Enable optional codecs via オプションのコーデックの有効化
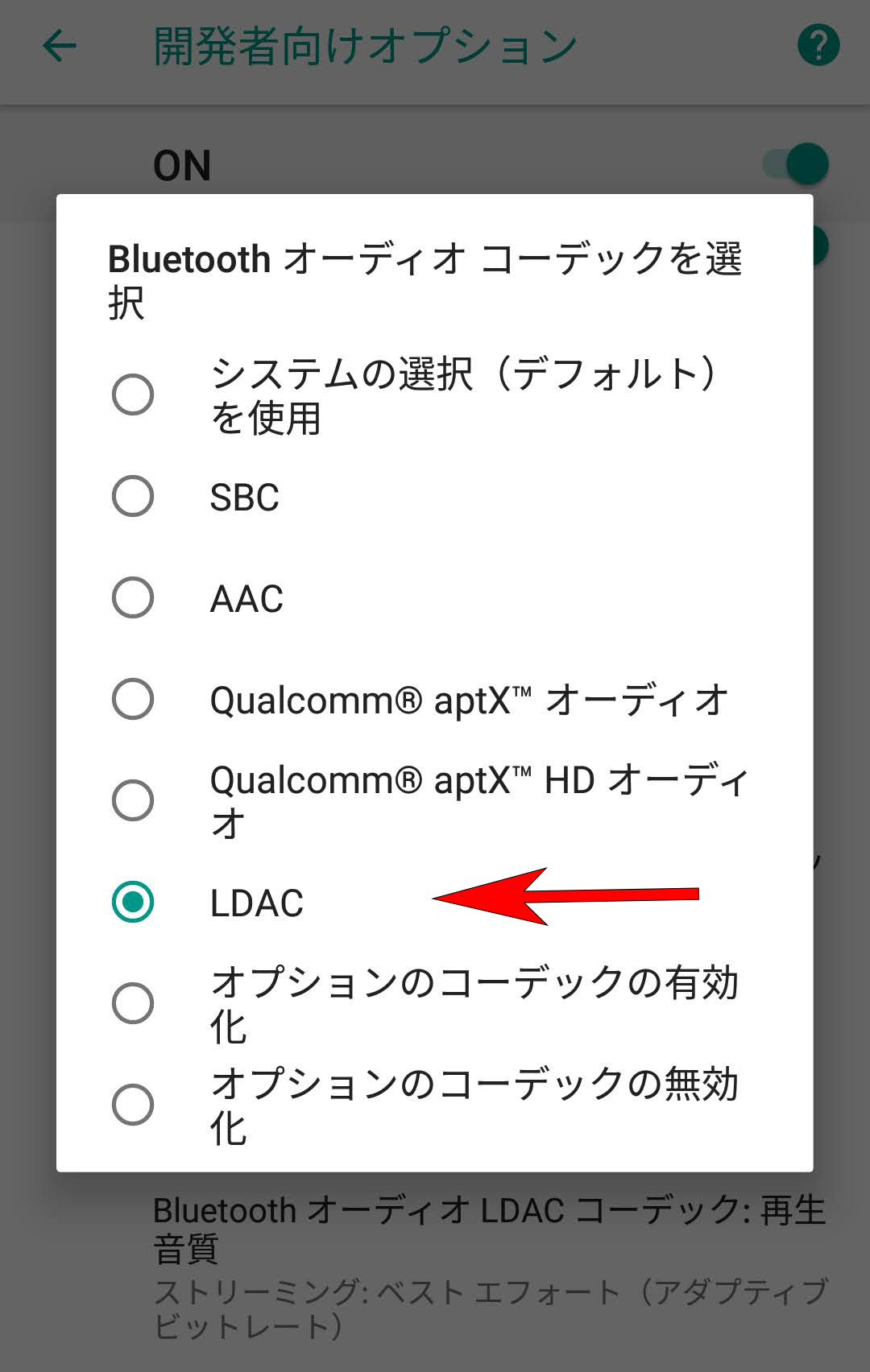The image size is (870, 1372). click(135, 1004)
